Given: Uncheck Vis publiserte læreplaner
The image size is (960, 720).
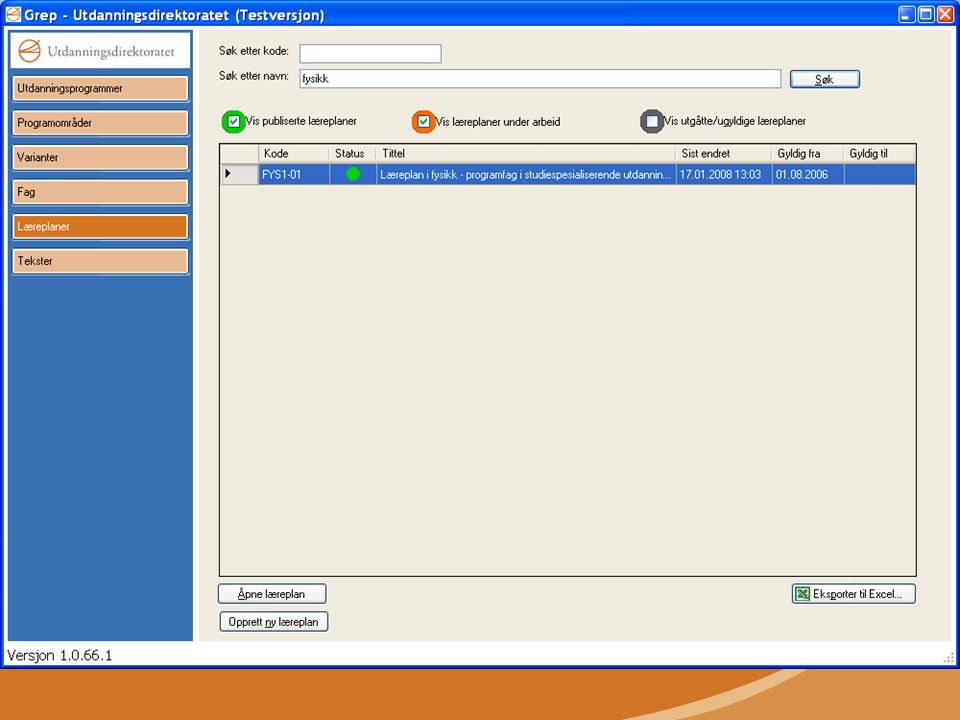Looking at the screenshot, I should point(233,121).
